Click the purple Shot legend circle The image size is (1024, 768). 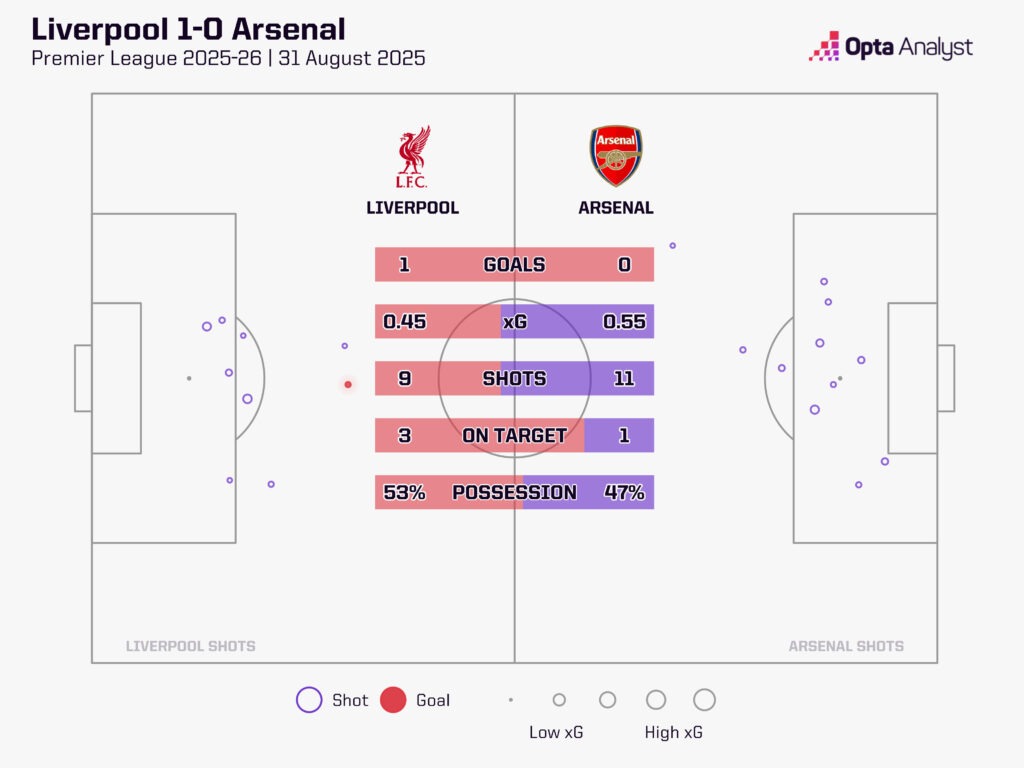(x=309, y=700)
